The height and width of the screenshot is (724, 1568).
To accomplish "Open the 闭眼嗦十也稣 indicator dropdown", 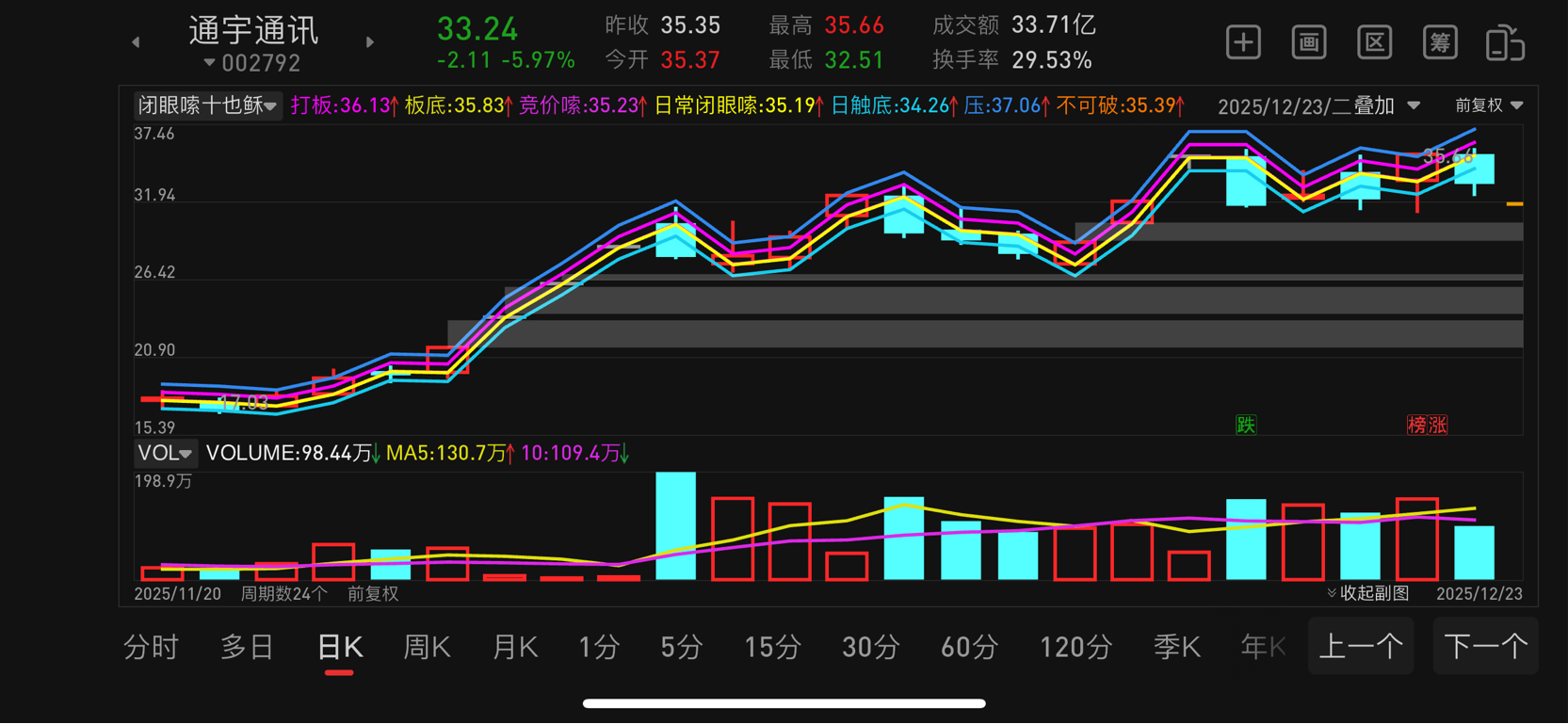I will [207, 105].
